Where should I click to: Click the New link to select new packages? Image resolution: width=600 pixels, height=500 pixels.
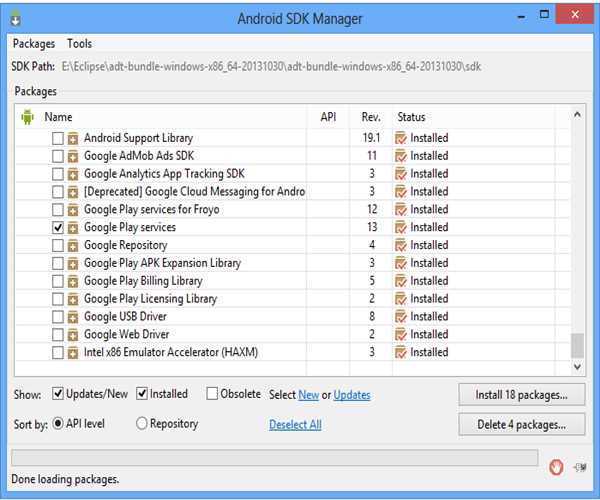308,395
